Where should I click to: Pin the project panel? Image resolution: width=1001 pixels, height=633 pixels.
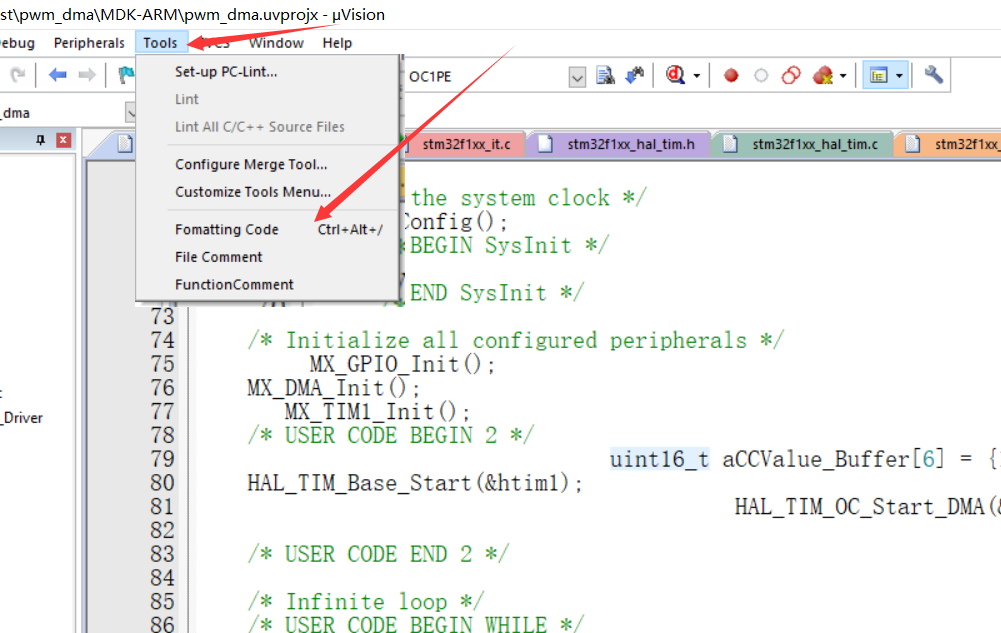pyautogui.click(x=40, y=140)
